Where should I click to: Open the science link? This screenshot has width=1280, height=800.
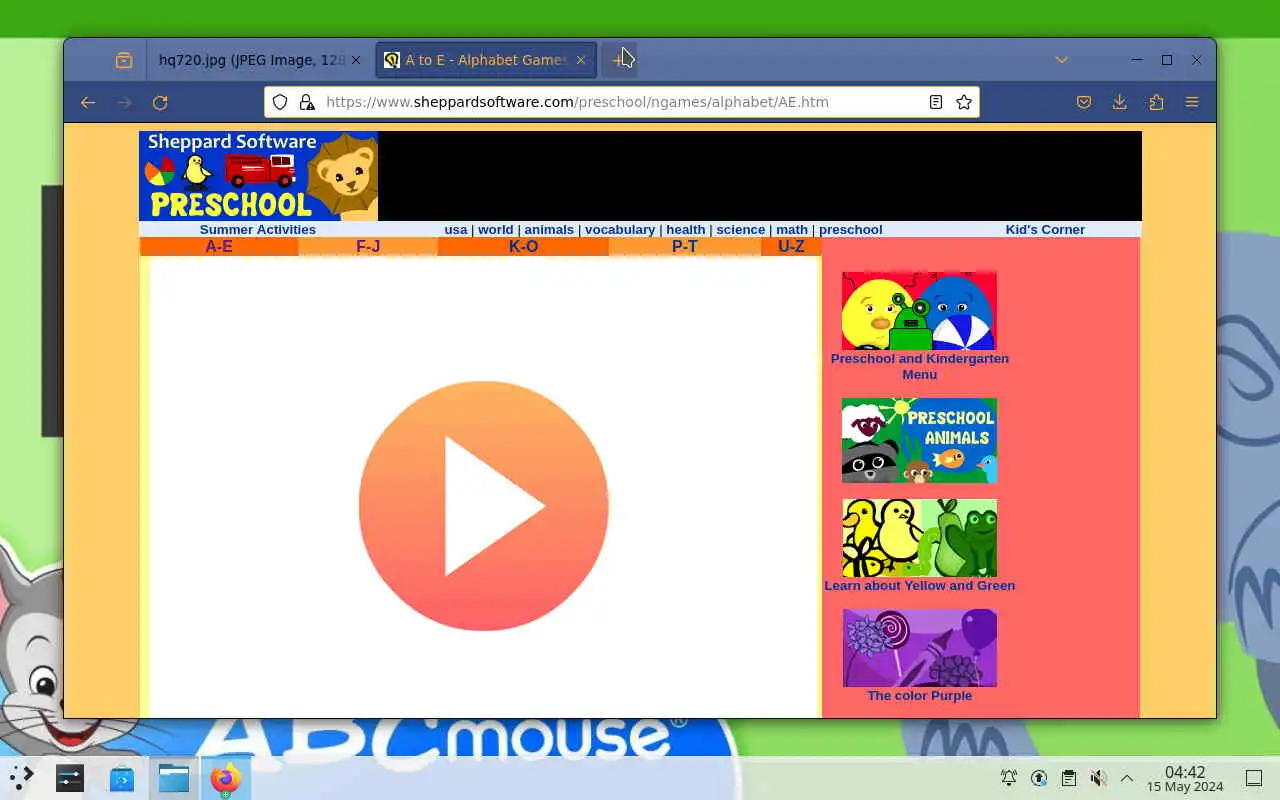coord(741,229)
